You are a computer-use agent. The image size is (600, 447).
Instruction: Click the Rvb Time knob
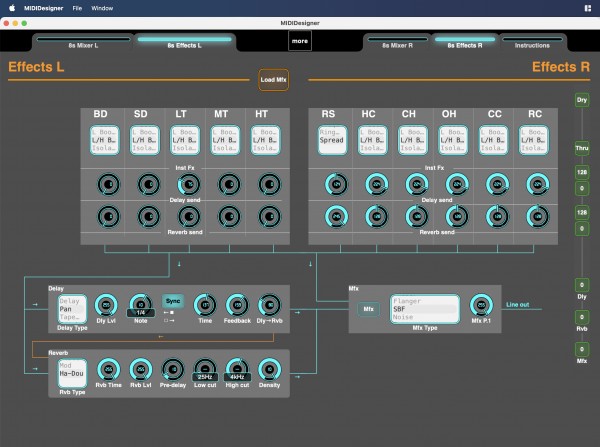[x=108, y=369]
